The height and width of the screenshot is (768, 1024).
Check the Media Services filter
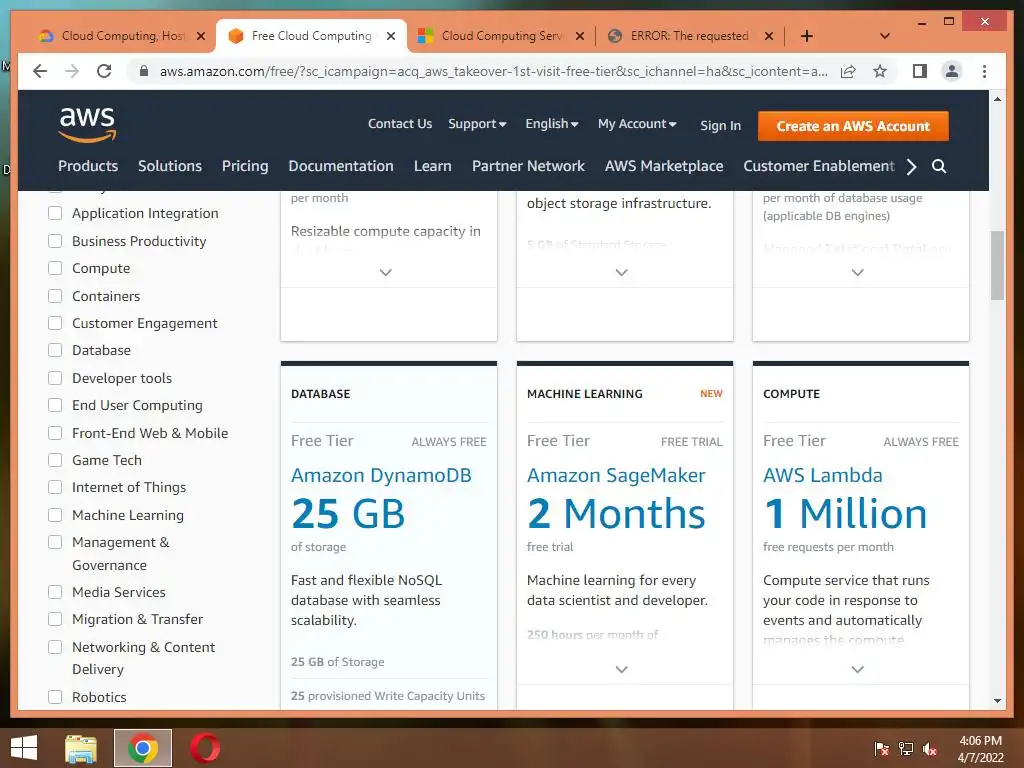pos(56,592)
